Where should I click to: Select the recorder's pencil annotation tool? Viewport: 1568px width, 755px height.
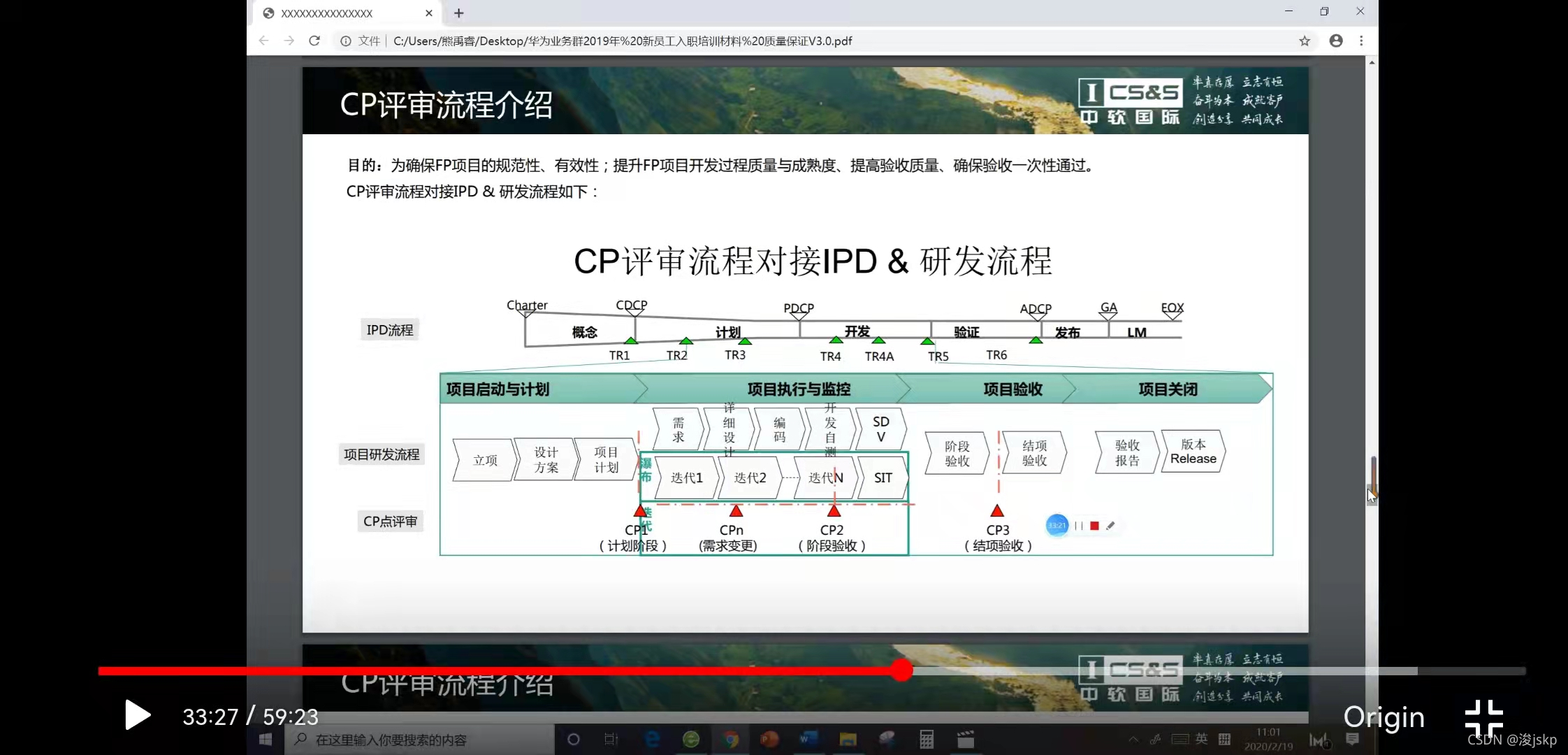coord(1110,526)
